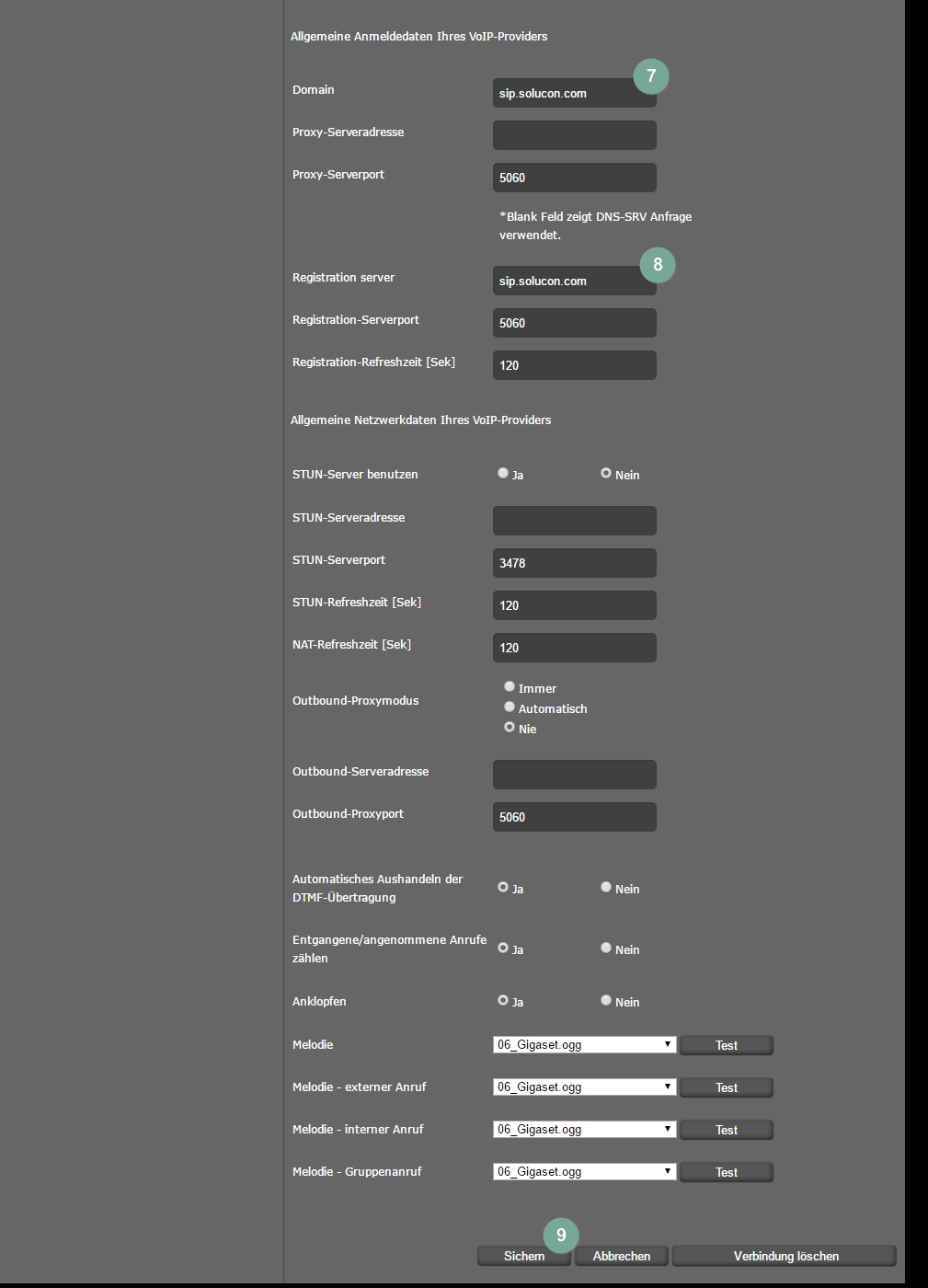Screen dimensions: 928x1288
Task: Focus the Proxy-Serveradresse field
Action: 574,136
